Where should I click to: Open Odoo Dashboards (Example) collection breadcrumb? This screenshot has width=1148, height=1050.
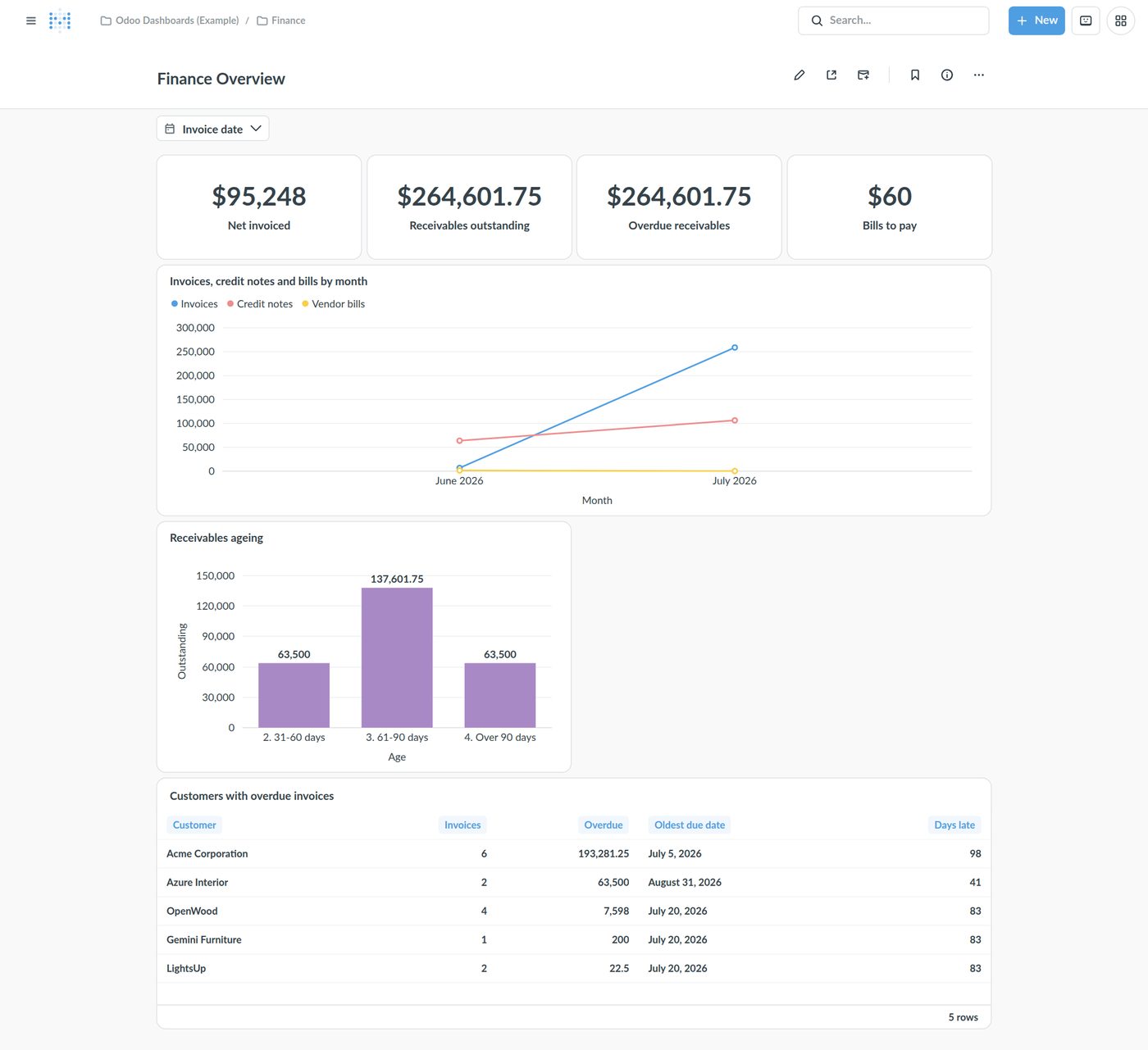pyautogui.click(x=170, y=20)
